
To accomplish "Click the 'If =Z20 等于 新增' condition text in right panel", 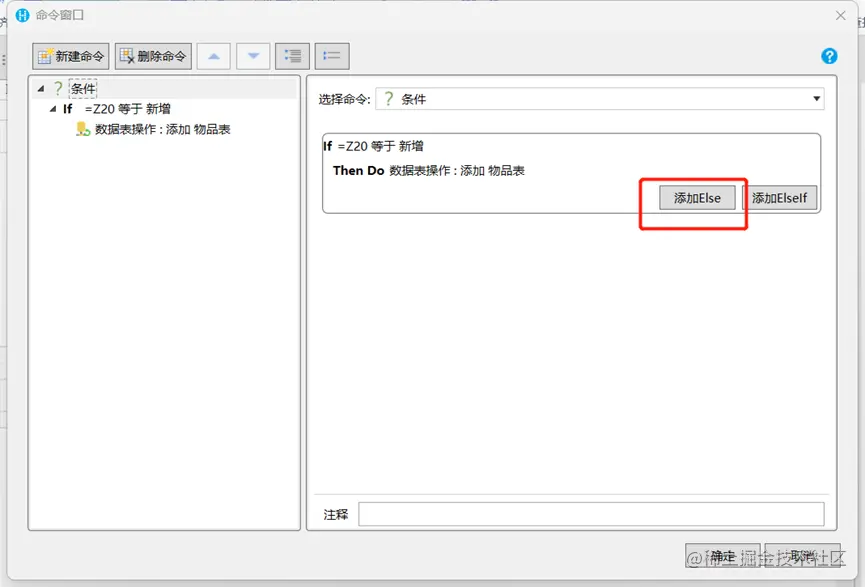I will 373,146.
